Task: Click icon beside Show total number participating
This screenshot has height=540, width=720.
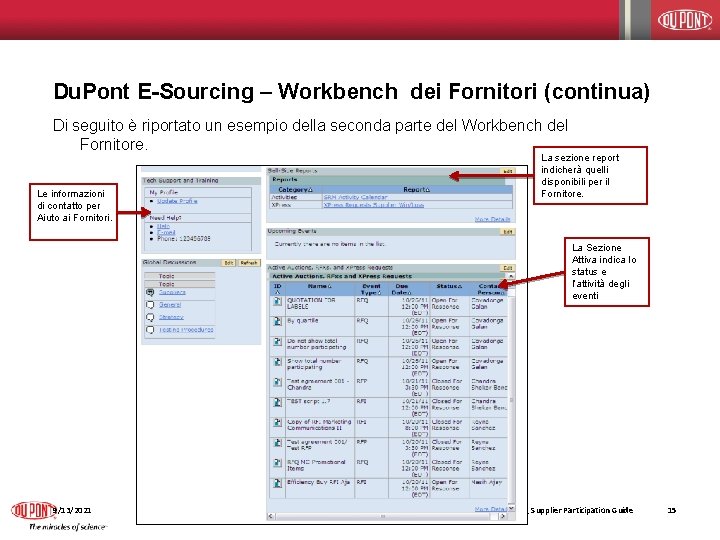Action: click(x=277, y=362)
